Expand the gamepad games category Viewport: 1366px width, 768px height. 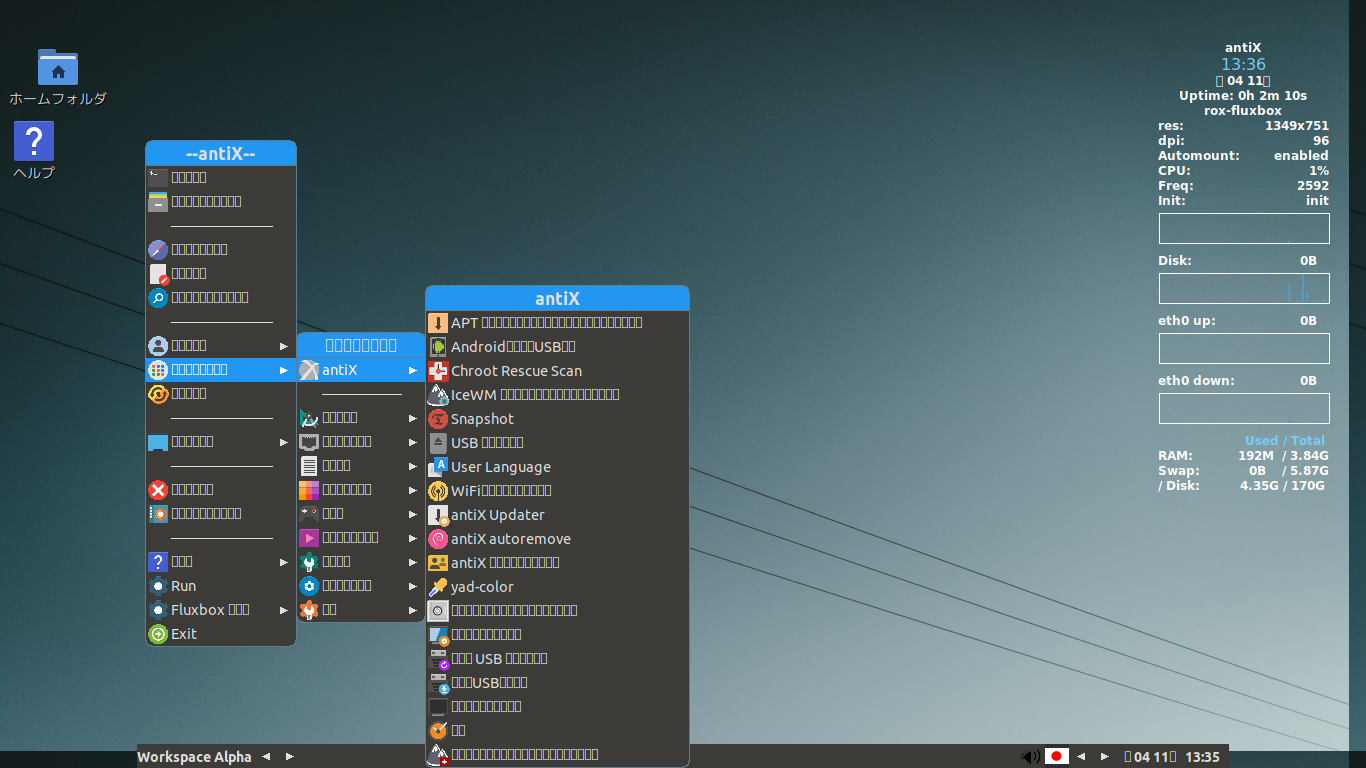[360, 513]
